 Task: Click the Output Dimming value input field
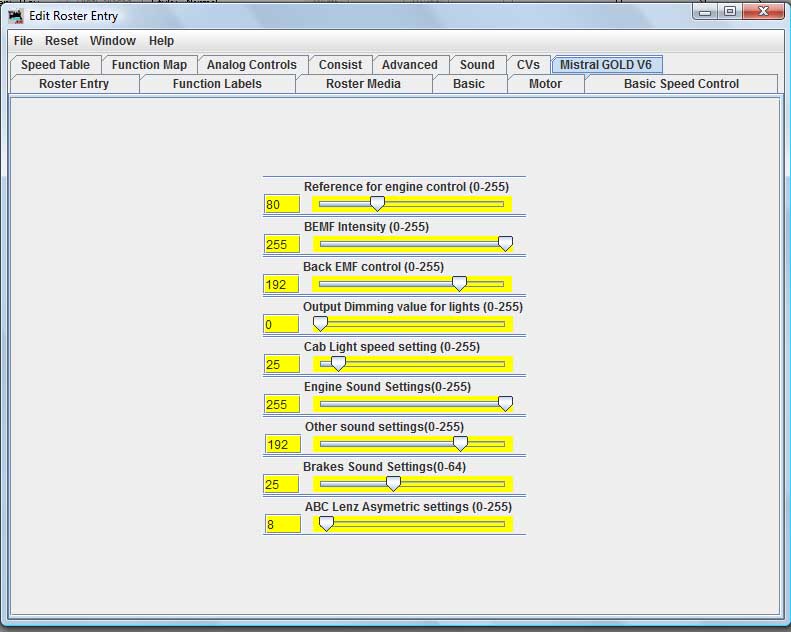pyautogui.click(x=281, y=324)
